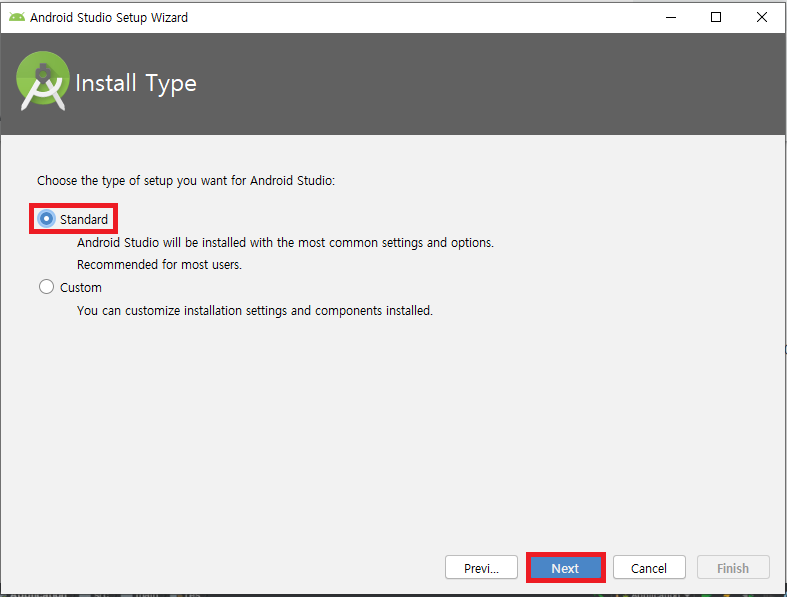
Task: Select the Custom install type radio button
Action: (46, 287)
